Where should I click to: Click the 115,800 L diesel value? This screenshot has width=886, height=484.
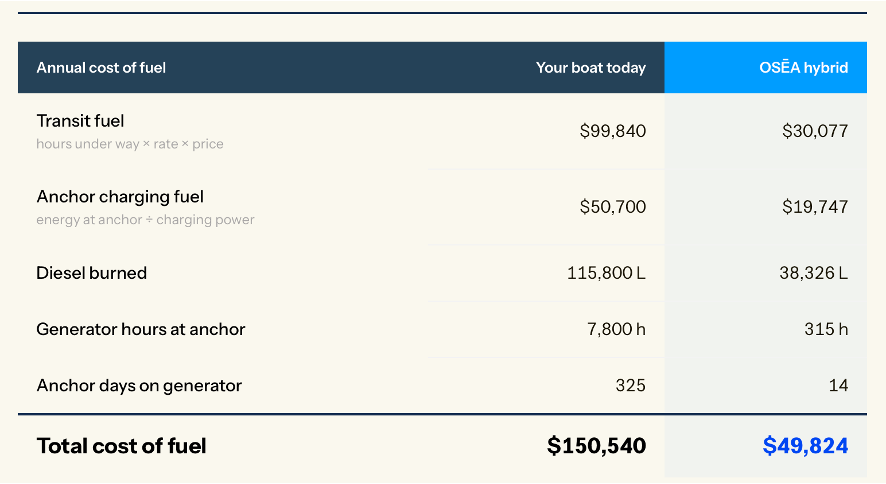(x=606, y=273)
